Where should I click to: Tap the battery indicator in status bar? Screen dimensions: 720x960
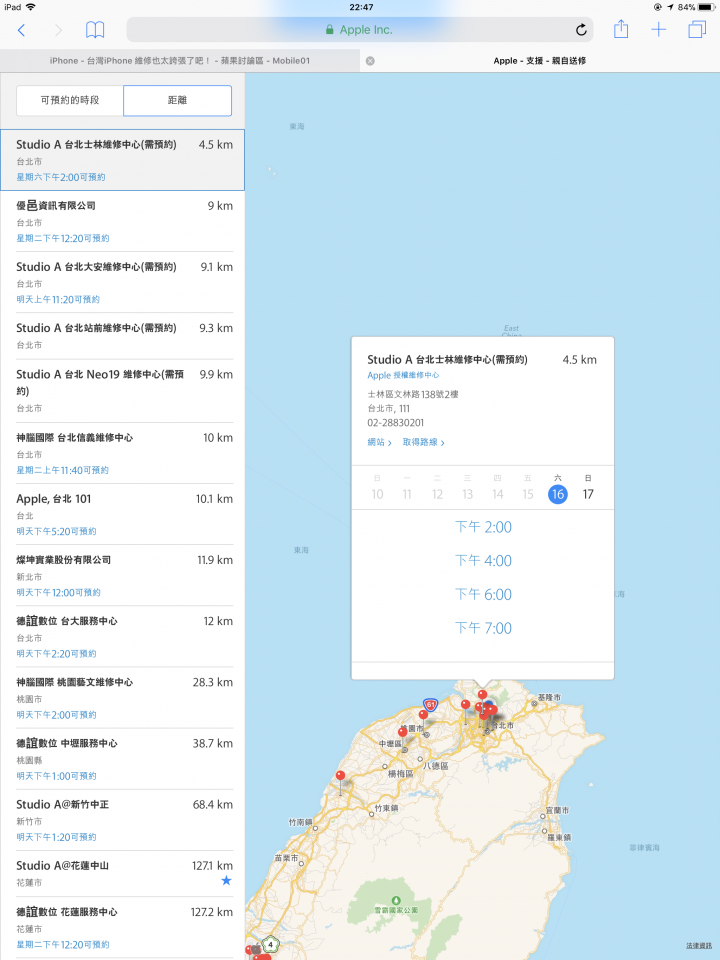click(707, 7)
